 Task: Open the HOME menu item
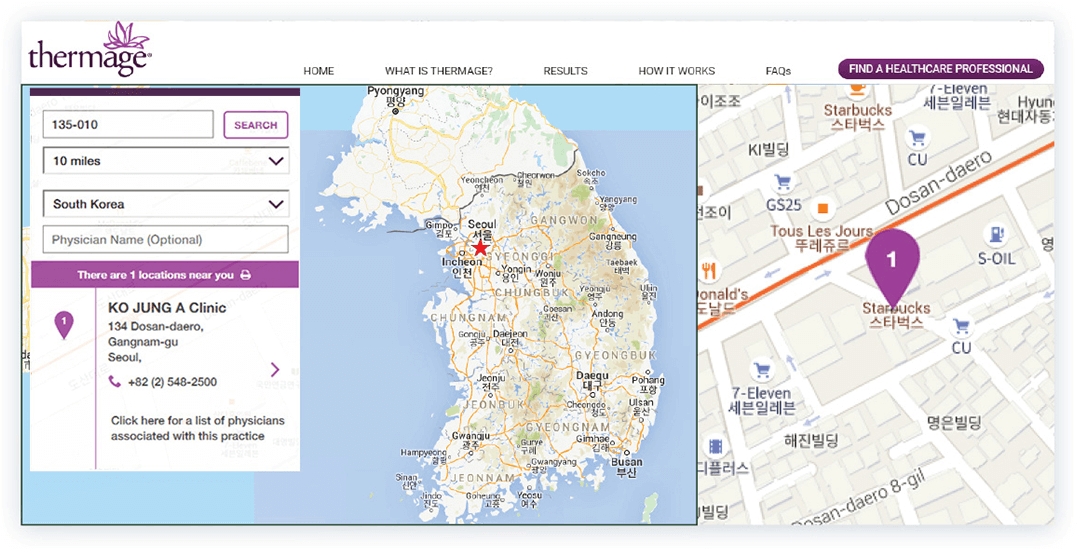(319, 71)
